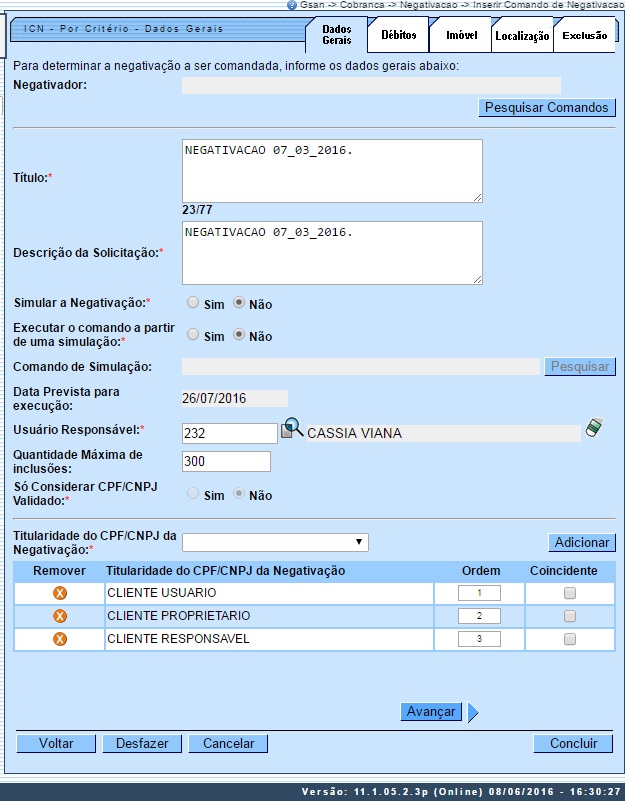Click the arrow icon beside Avançar
625x801 pixels.
coord(473,712)
